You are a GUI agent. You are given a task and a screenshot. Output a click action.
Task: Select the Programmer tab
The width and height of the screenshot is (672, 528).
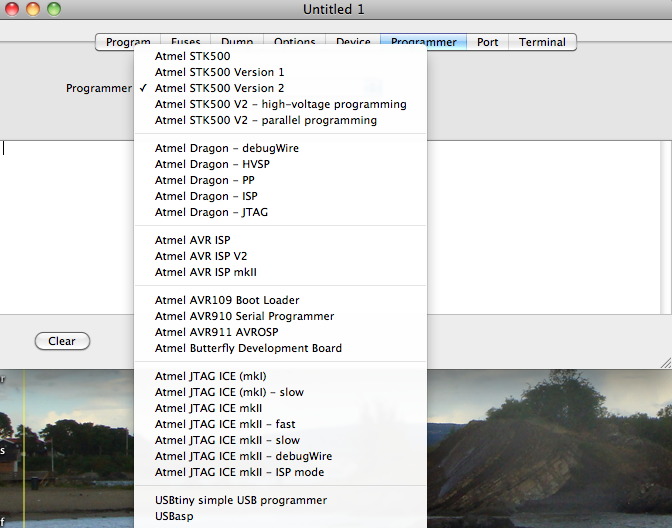[x=423, y=42]
